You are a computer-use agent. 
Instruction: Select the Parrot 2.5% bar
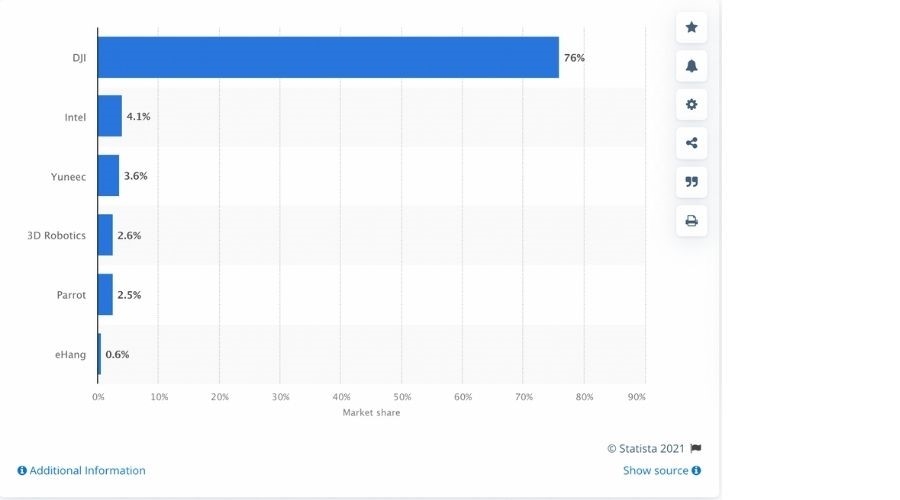106,294
